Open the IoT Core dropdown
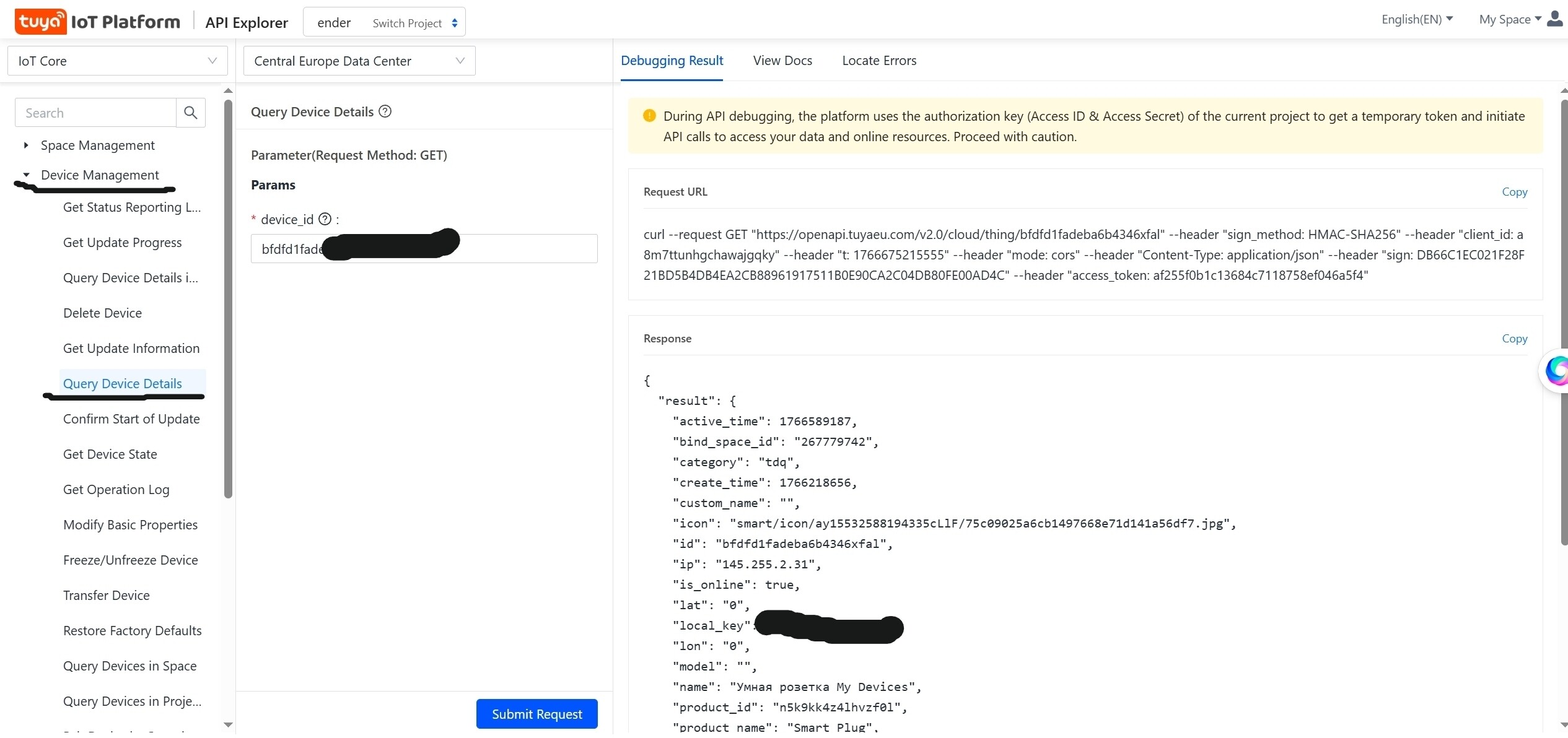This screenshot has width=1568, height=738. [117, 61]
